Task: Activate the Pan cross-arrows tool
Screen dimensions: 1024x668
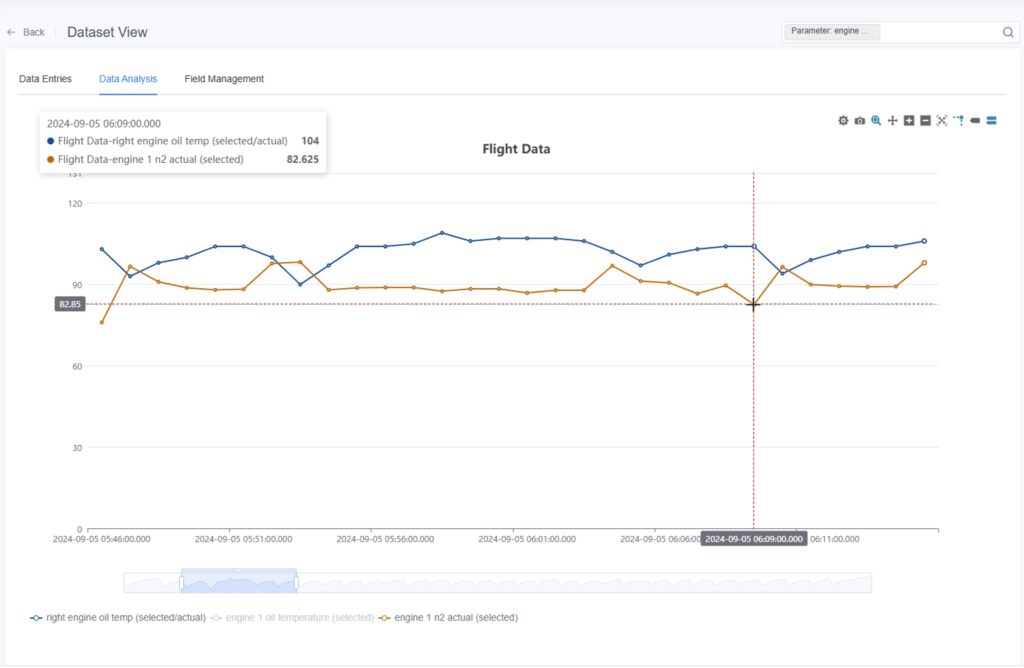Action: click(892, 121)
